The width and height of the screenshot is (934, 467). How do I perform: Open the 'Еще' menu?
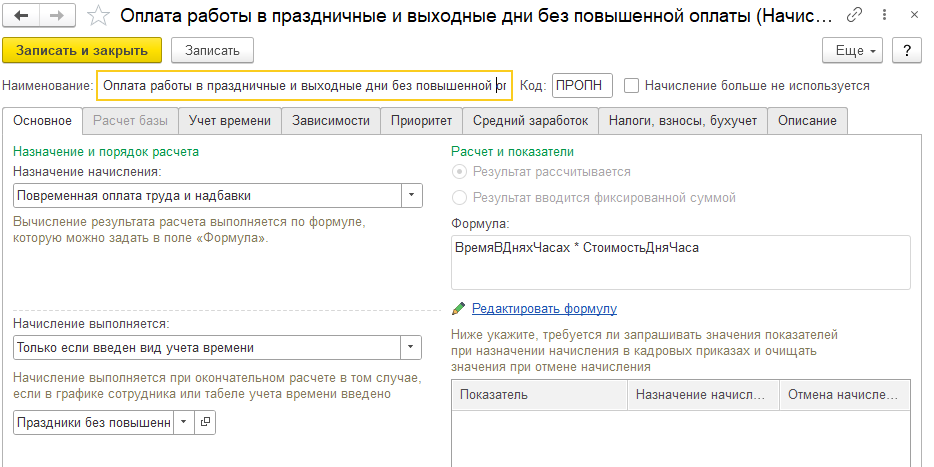[851, 50]
